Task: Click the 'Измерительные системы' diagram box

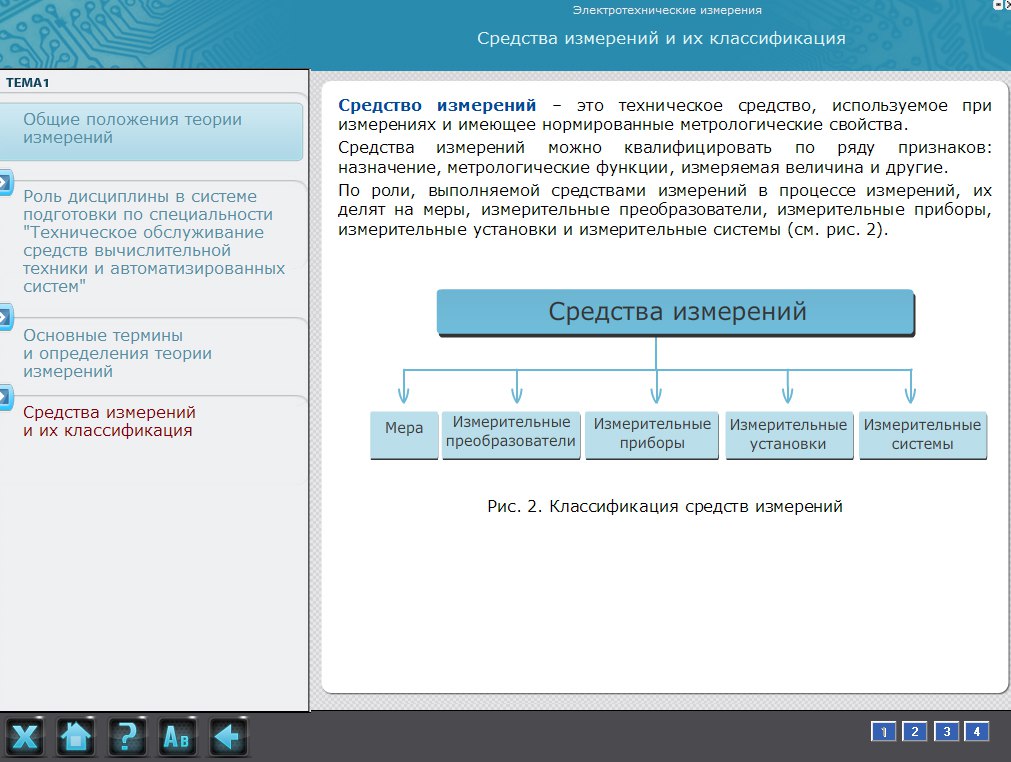Action: pyautogui.click(x=922, y=435)
